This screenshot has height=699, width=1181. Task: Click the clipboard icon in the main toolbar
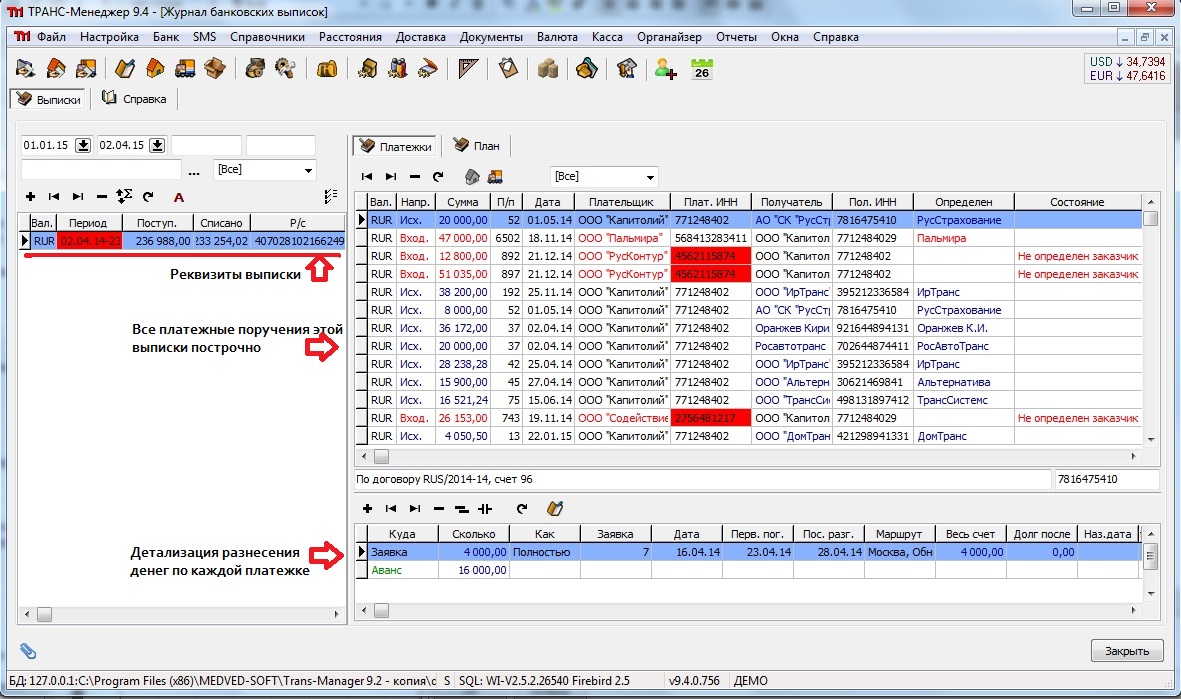click(508, 69)
